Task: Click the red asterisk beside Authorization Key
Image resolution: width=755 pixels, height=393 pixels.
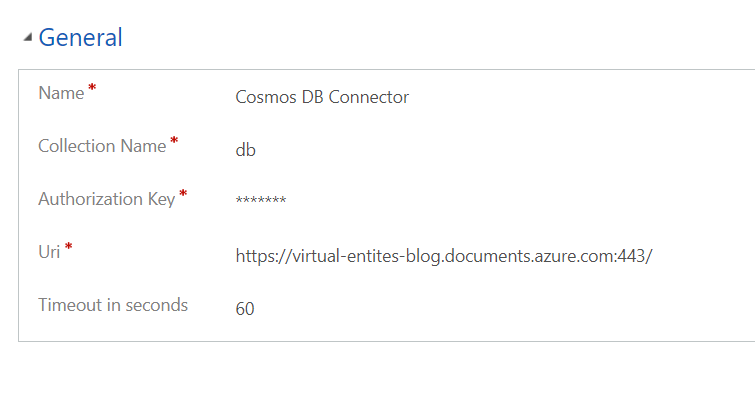Action: (183, 194)
